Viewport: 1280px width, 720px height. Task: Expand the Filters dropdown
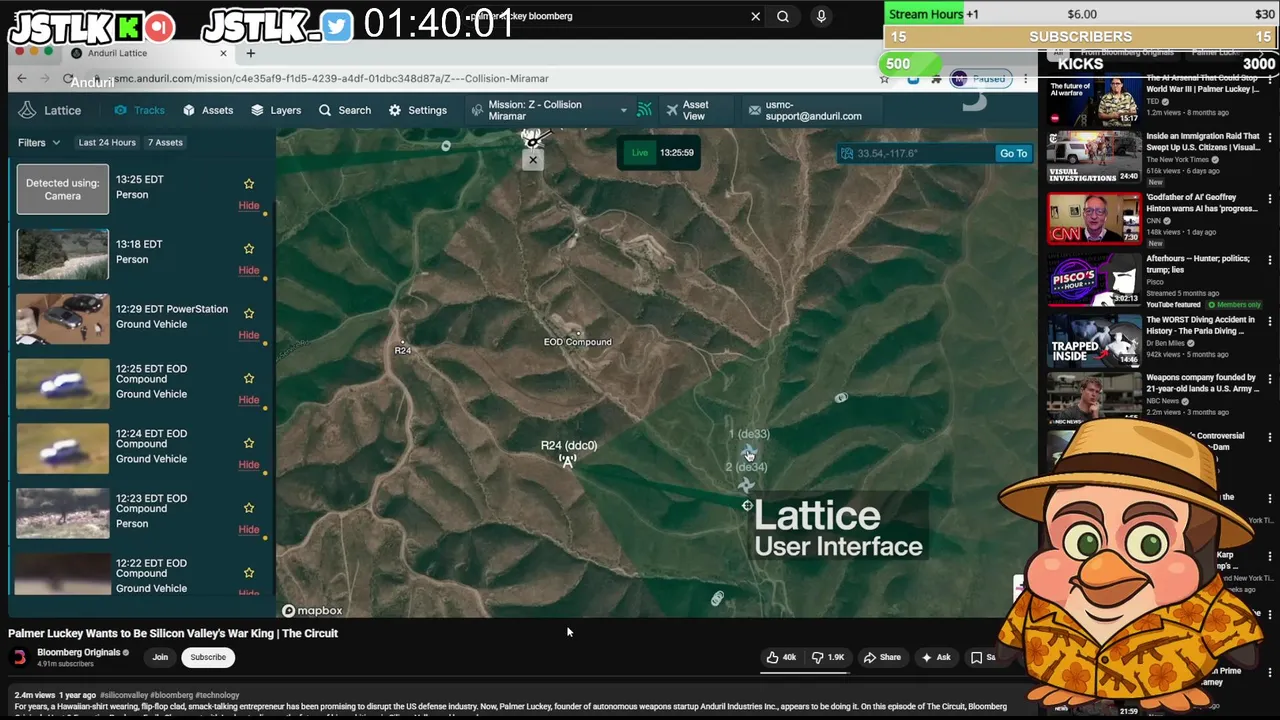[39, 142]
